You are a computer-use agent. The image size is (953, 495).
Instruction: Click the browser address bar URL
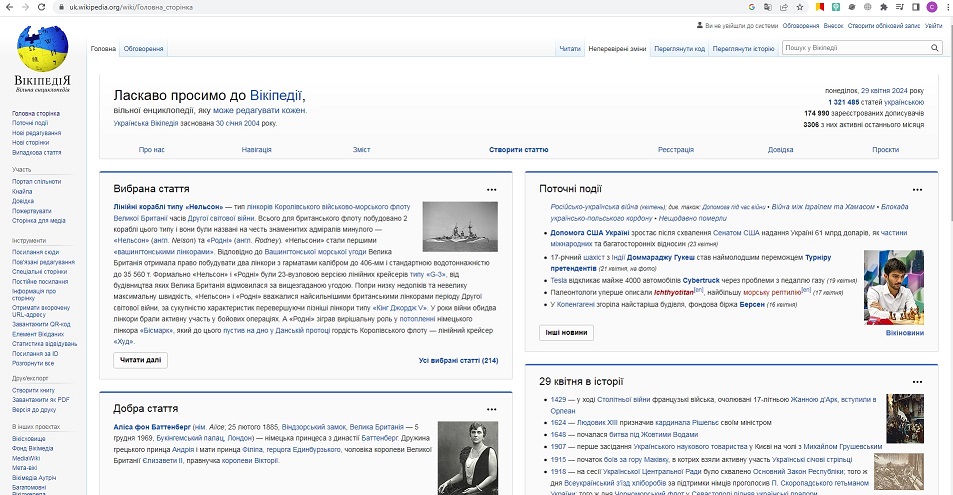pyautogui.click(x=131, y=7)
